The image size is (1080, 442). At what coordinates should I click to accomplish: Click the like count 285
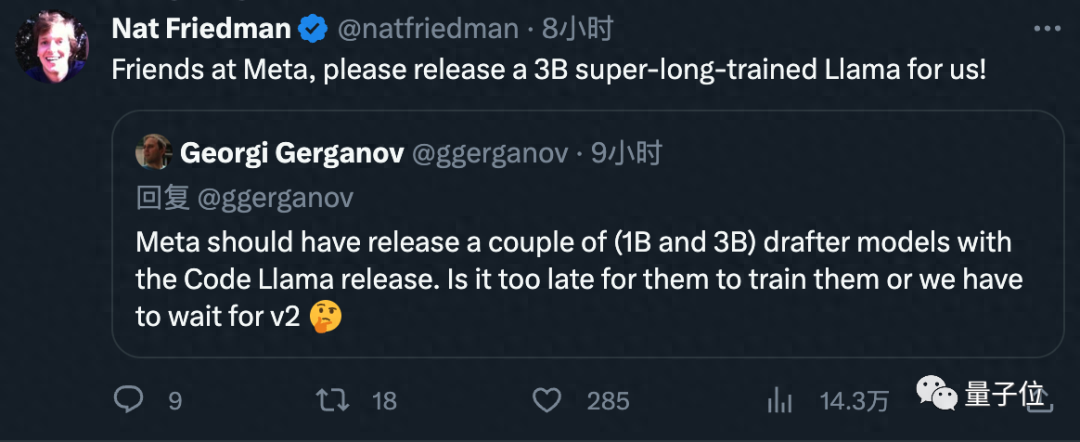pyautogui.click(x=607, y=401)
